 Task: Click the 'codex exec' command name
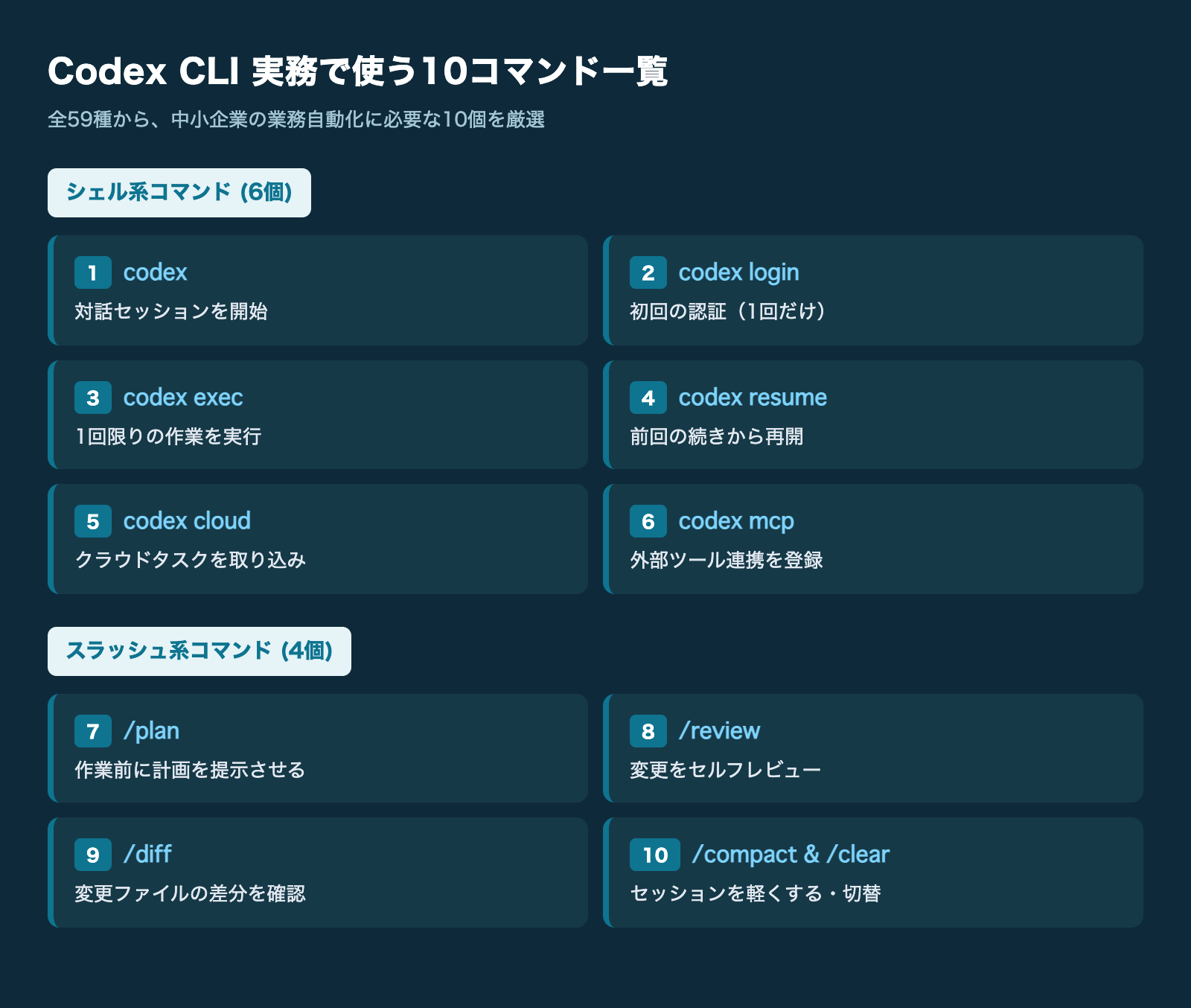183,398
